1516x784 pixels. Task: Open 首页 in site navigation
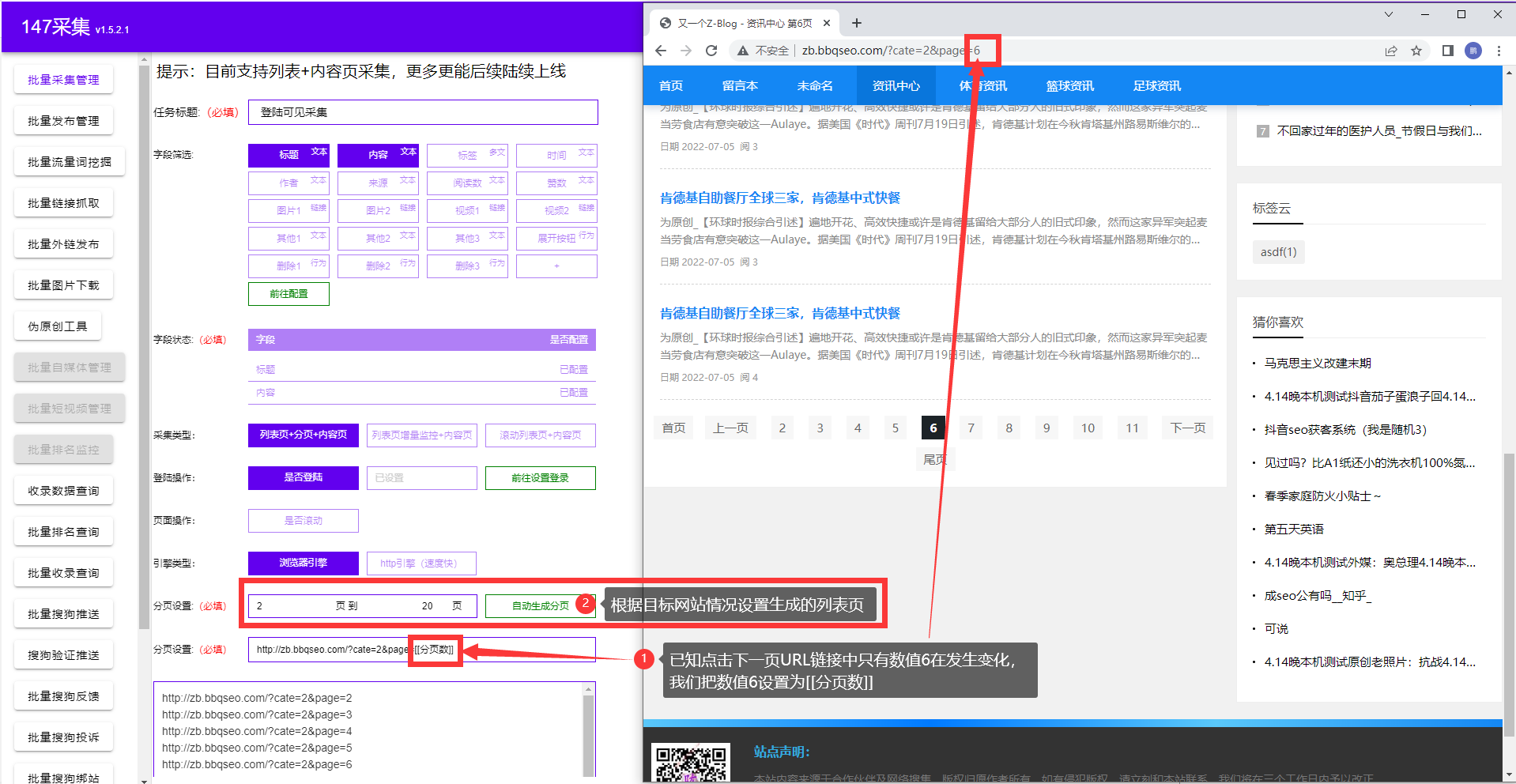click(671, 85)
